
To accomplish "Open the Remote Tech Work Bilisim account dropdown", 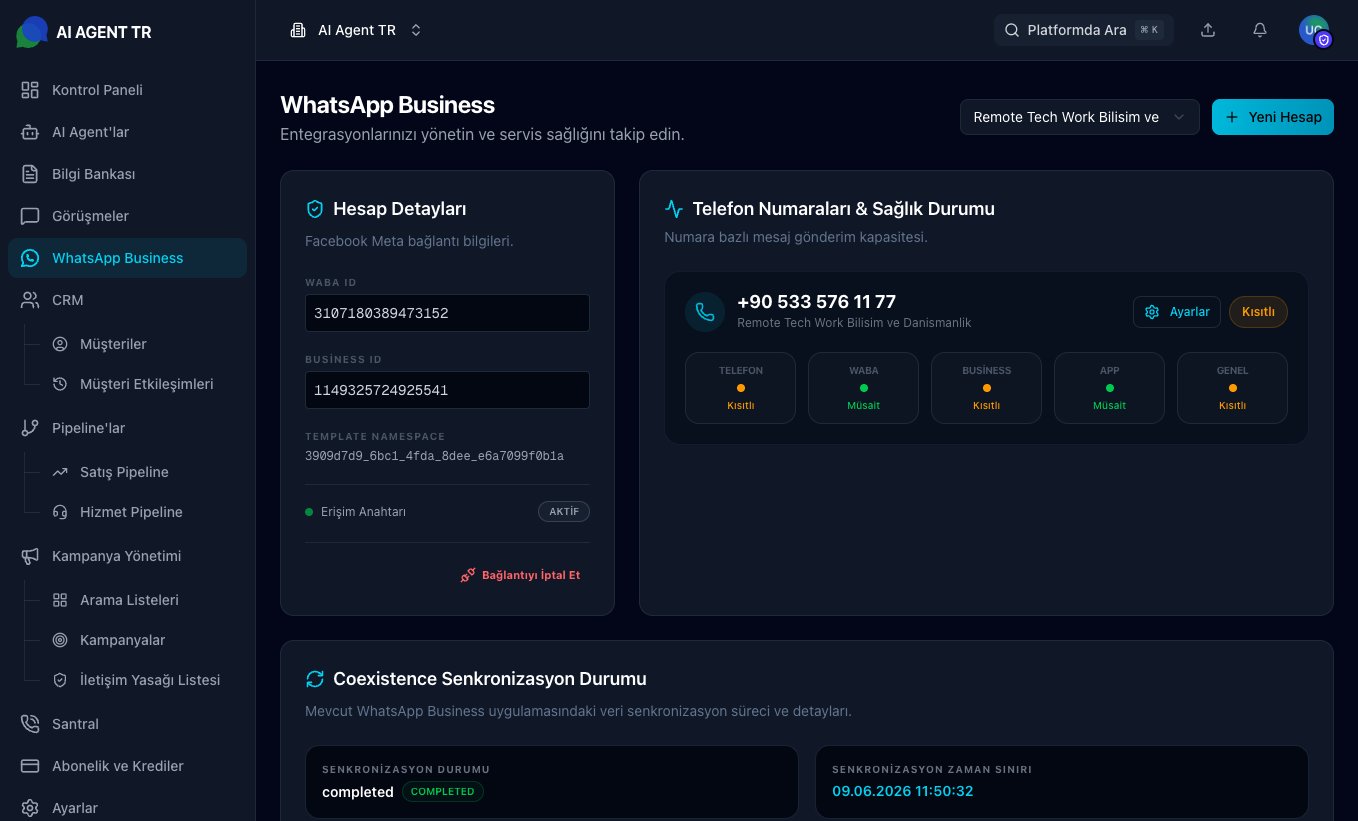I will coord(1080,117).
